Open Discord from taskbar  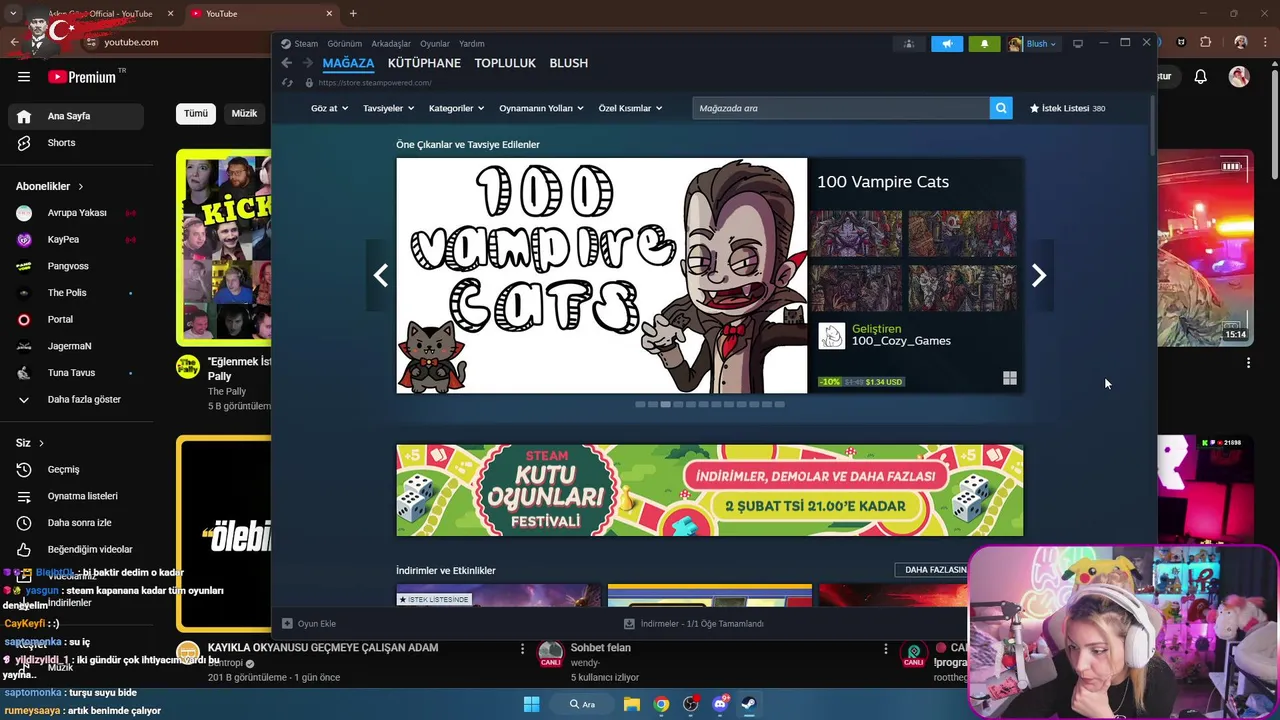click(720, 704)
